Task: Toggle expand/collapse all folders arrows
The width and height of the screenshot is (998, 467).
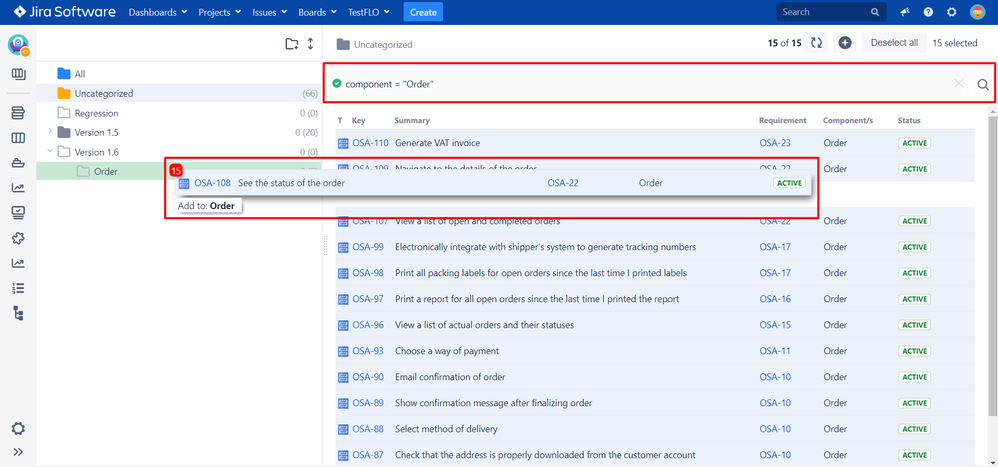Action: pyautogui.click(x=311, y=44)
